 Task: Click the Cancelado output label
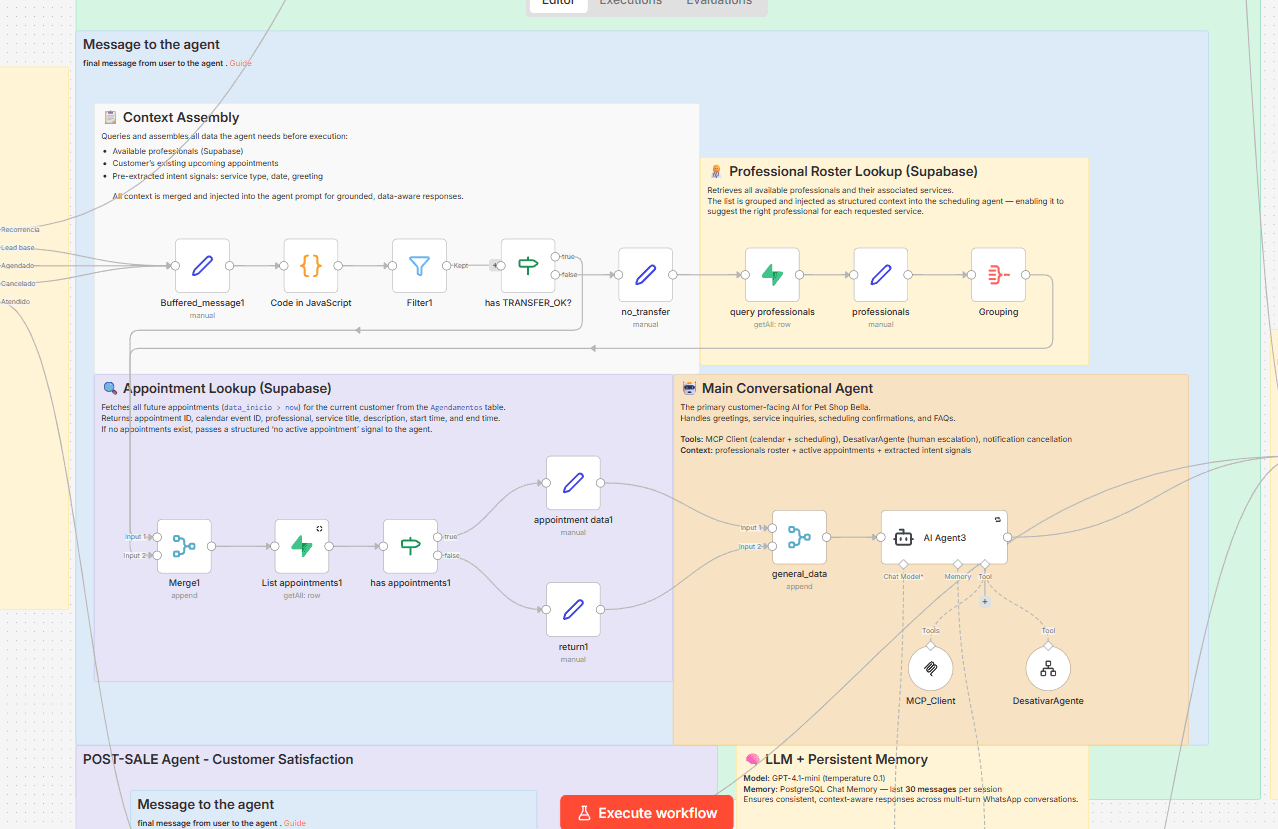[18, 283]
